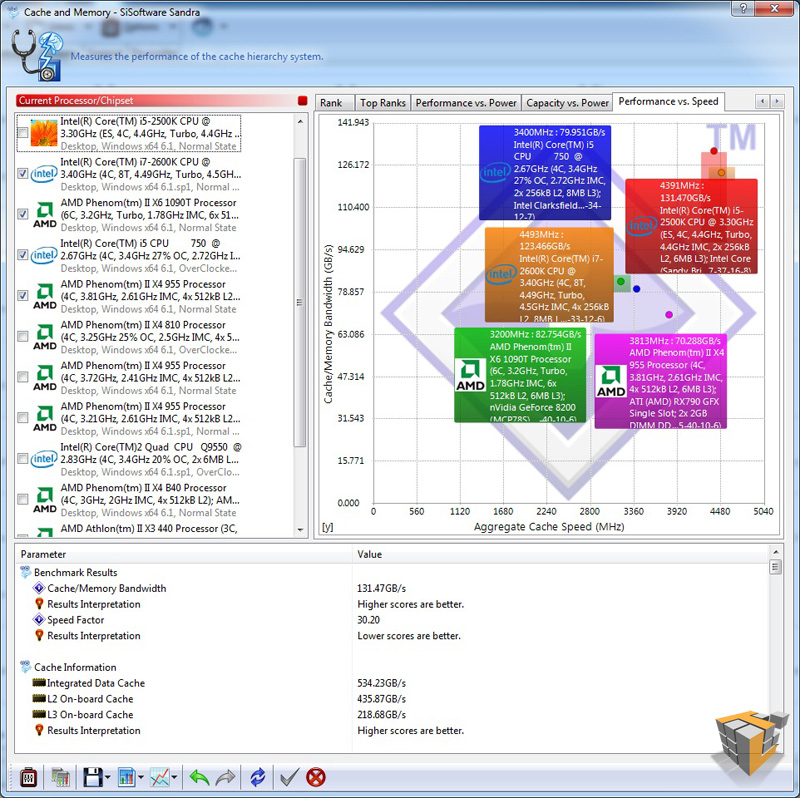Click the orange Core i7-2600K chart label box

(549, 275)
